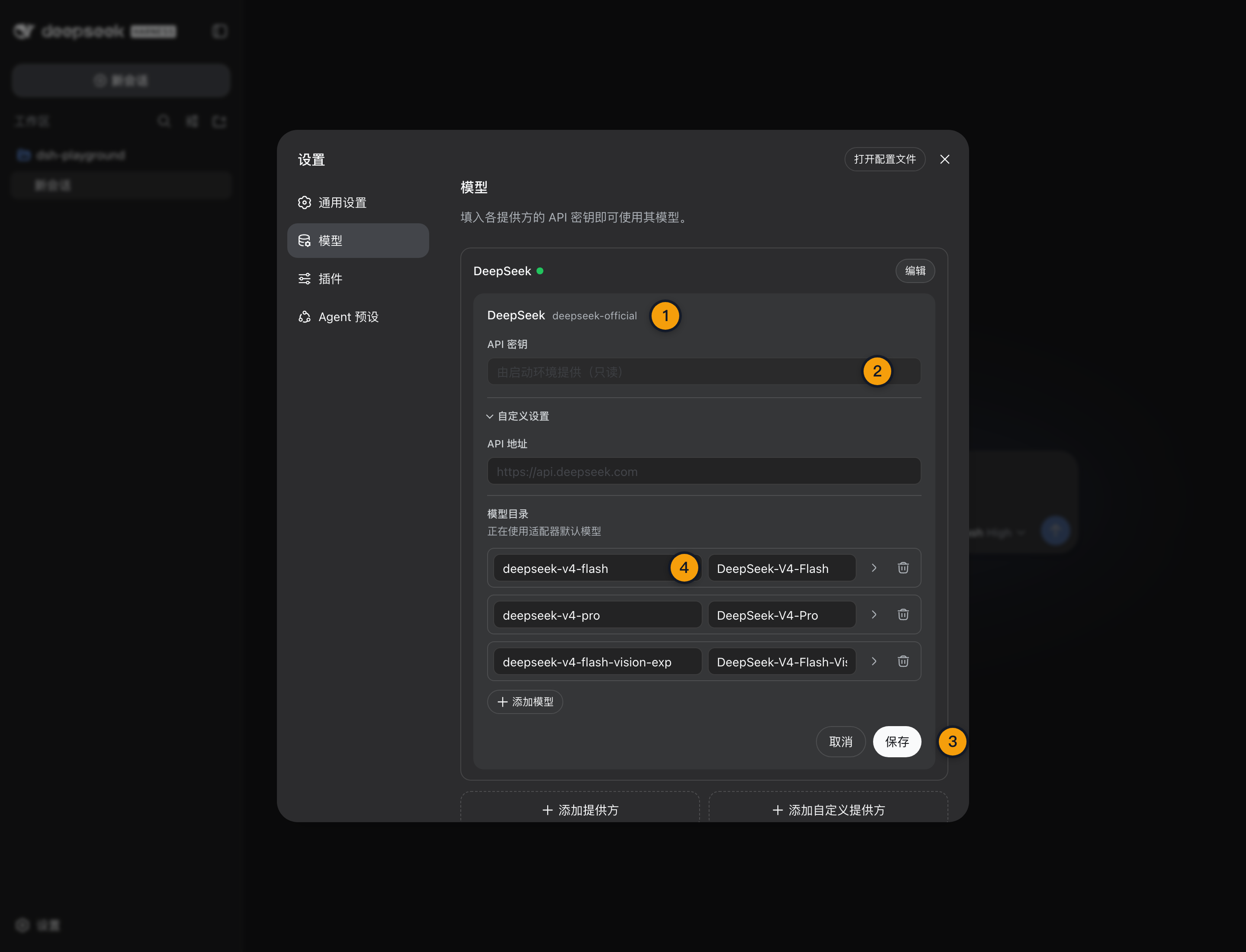Delete the deepseek-v4-flash model row
The height and width of the screenshot is (952, 1246).
902,568
